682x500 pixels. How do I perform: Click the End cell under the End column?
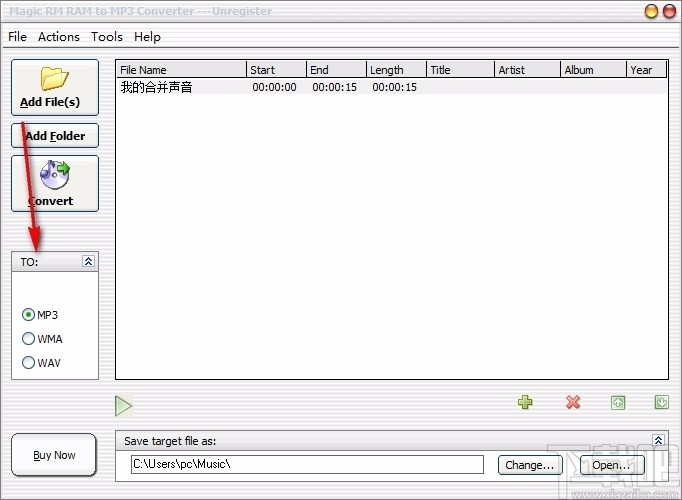click(334, 87)
